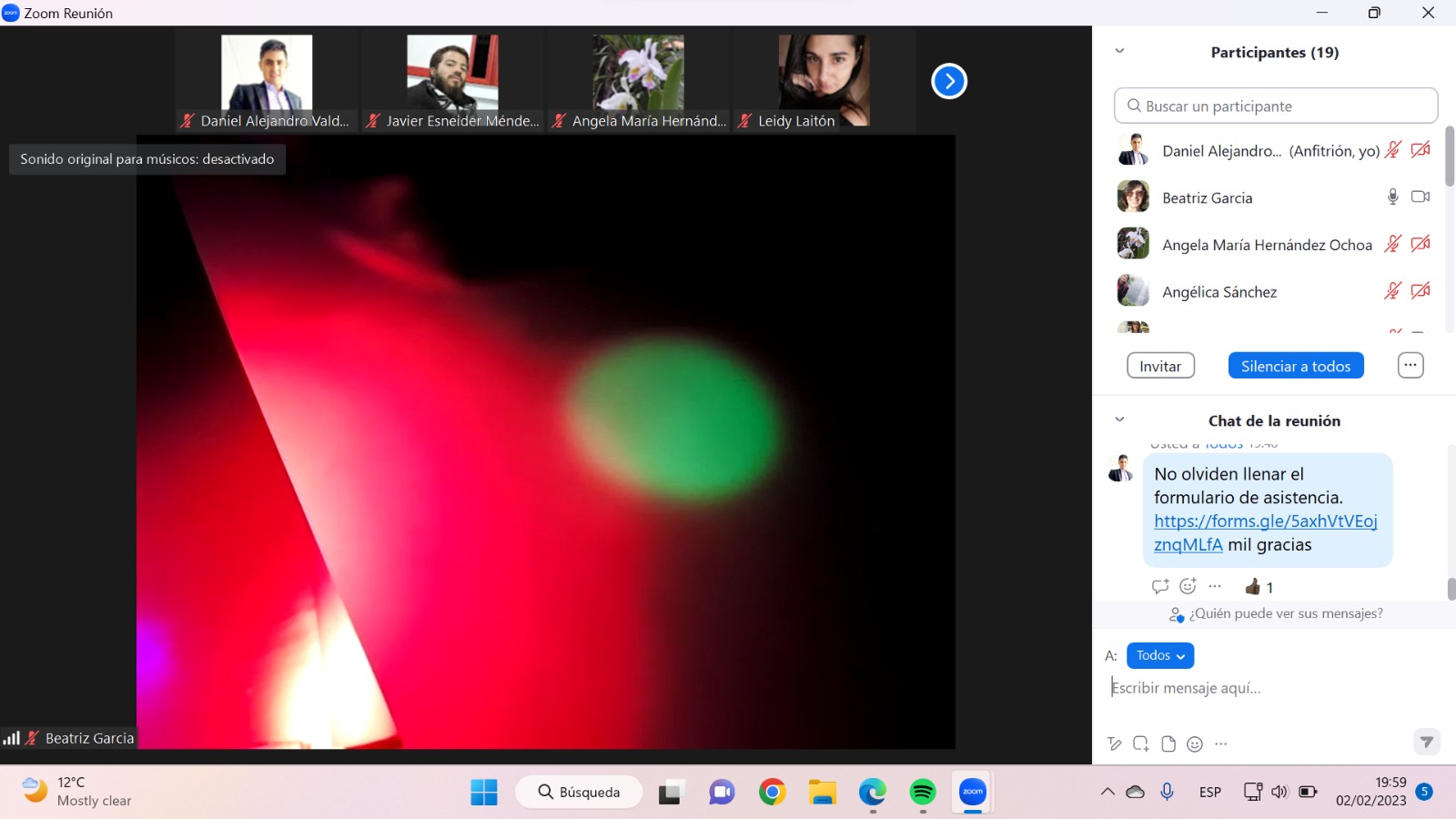
Task: Open the Todos recipient dropdown
Action: tap(1160, 655)
